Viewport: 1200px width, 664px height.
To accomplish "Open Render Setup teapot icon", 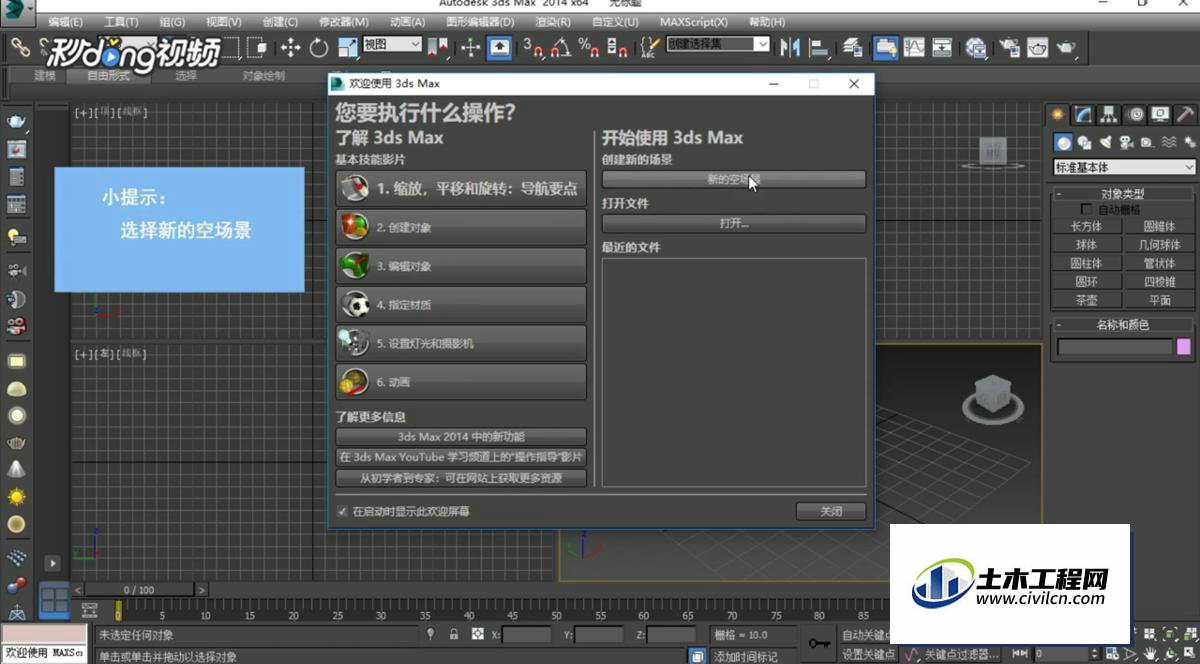I will 1010,46.
